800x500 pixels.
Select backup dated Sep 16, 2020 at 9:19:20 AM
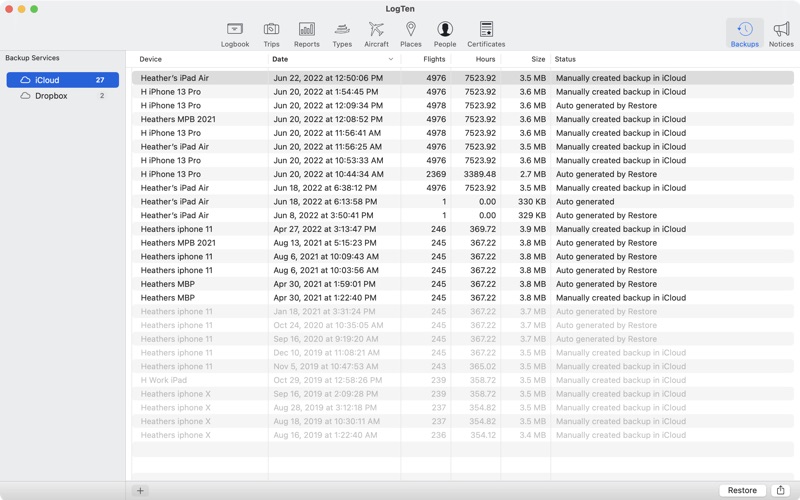tap(463, 339)
